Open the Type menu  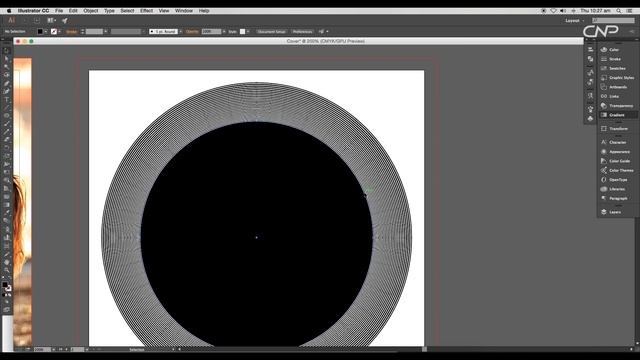pos(109,11)
